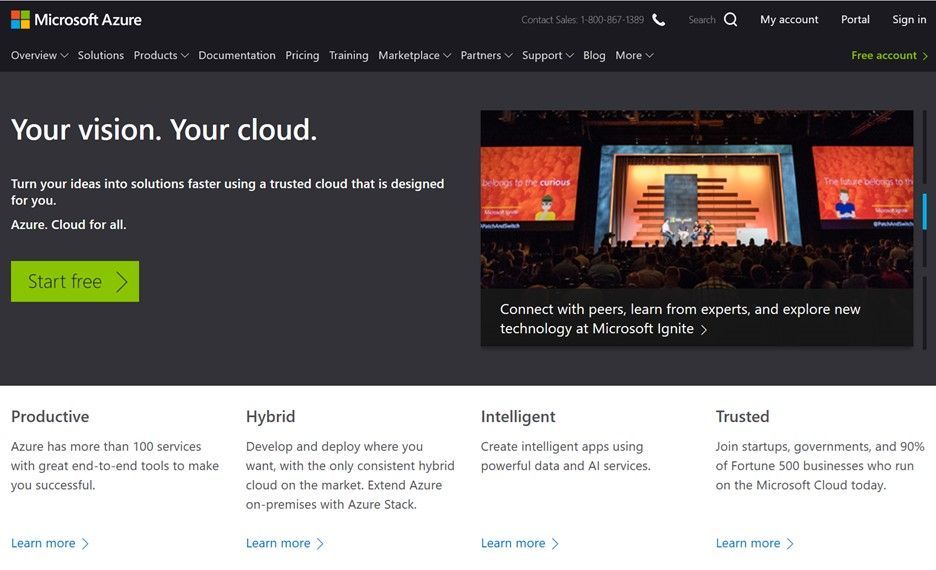936x570 pixels.
Task: Click the search magnifier icon
Action: pos(730,20)
